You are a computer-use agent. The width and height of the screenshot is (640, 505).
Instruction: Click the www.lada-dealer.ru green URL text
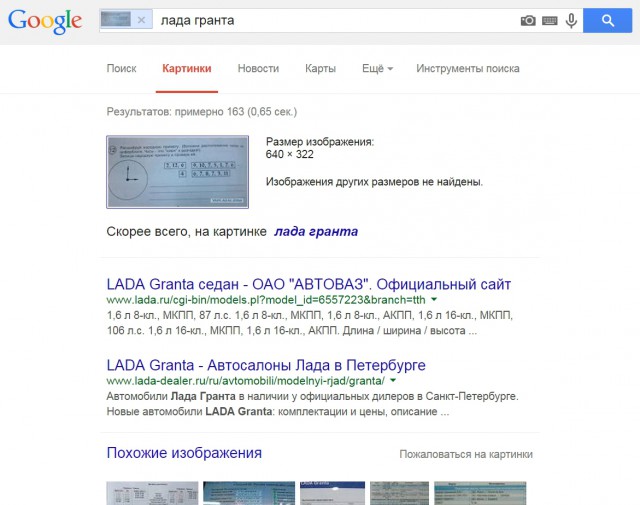point(245,381)
